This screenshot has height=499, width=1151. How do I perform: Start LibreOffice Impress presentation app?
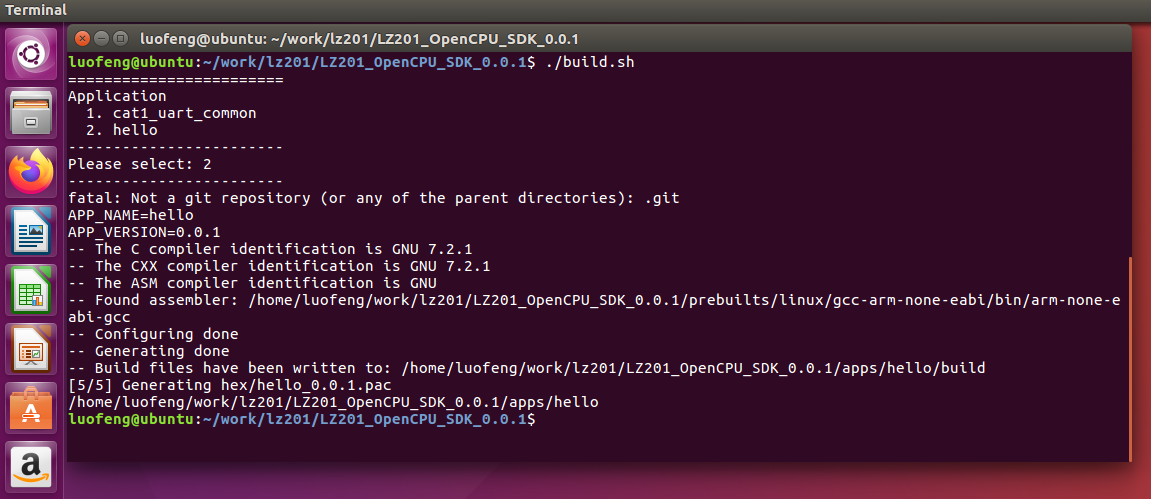(x=32, y=348)
